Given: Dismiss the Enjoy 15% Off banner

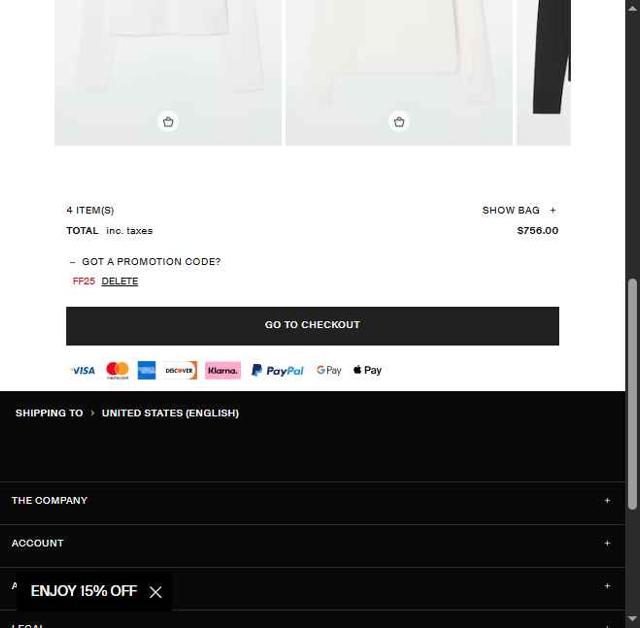Looking at the screenshot, I should 156,592.
